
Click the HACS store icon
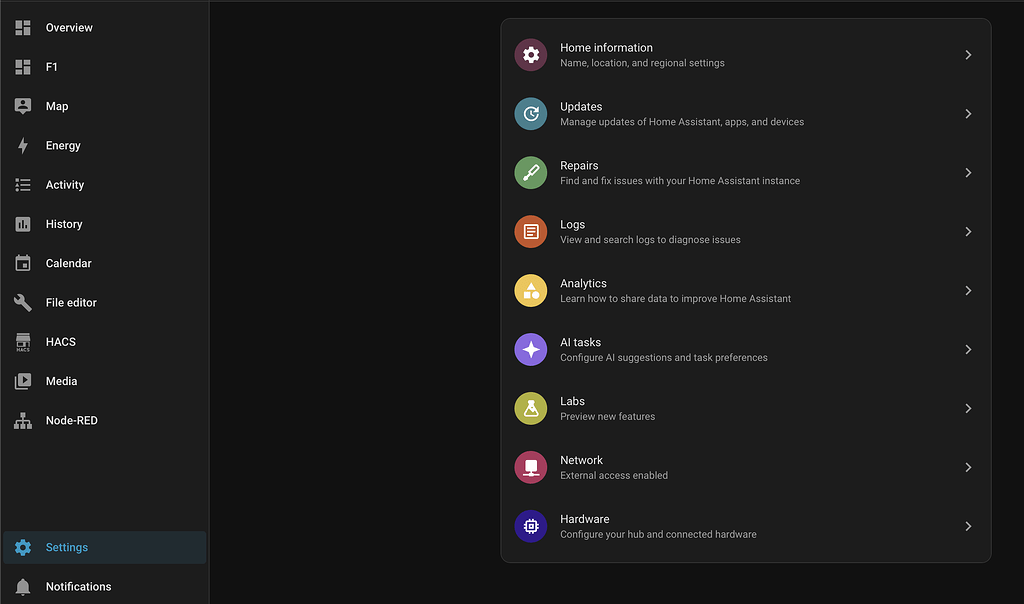click(x=23, y=342)
